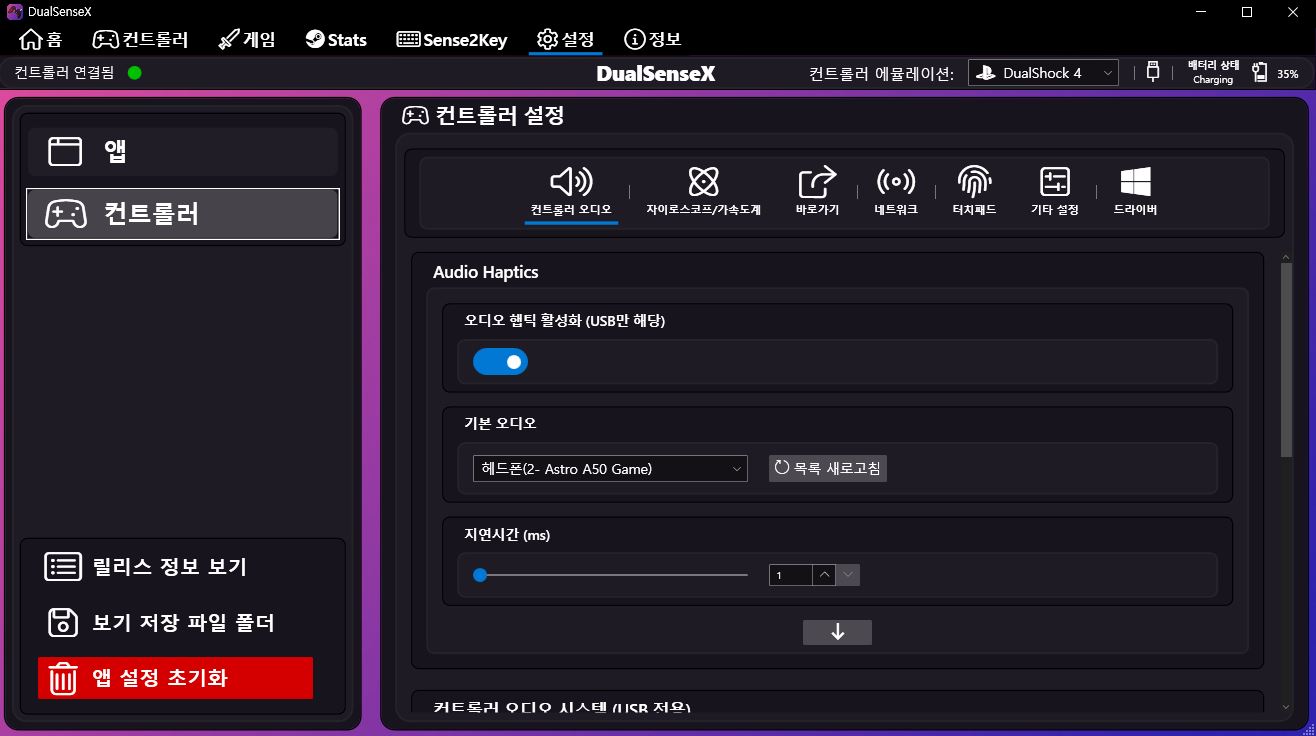Open the 기타 설정 sliders icon
This screenshot has width=1316, height=736.
click(1055, 182)
